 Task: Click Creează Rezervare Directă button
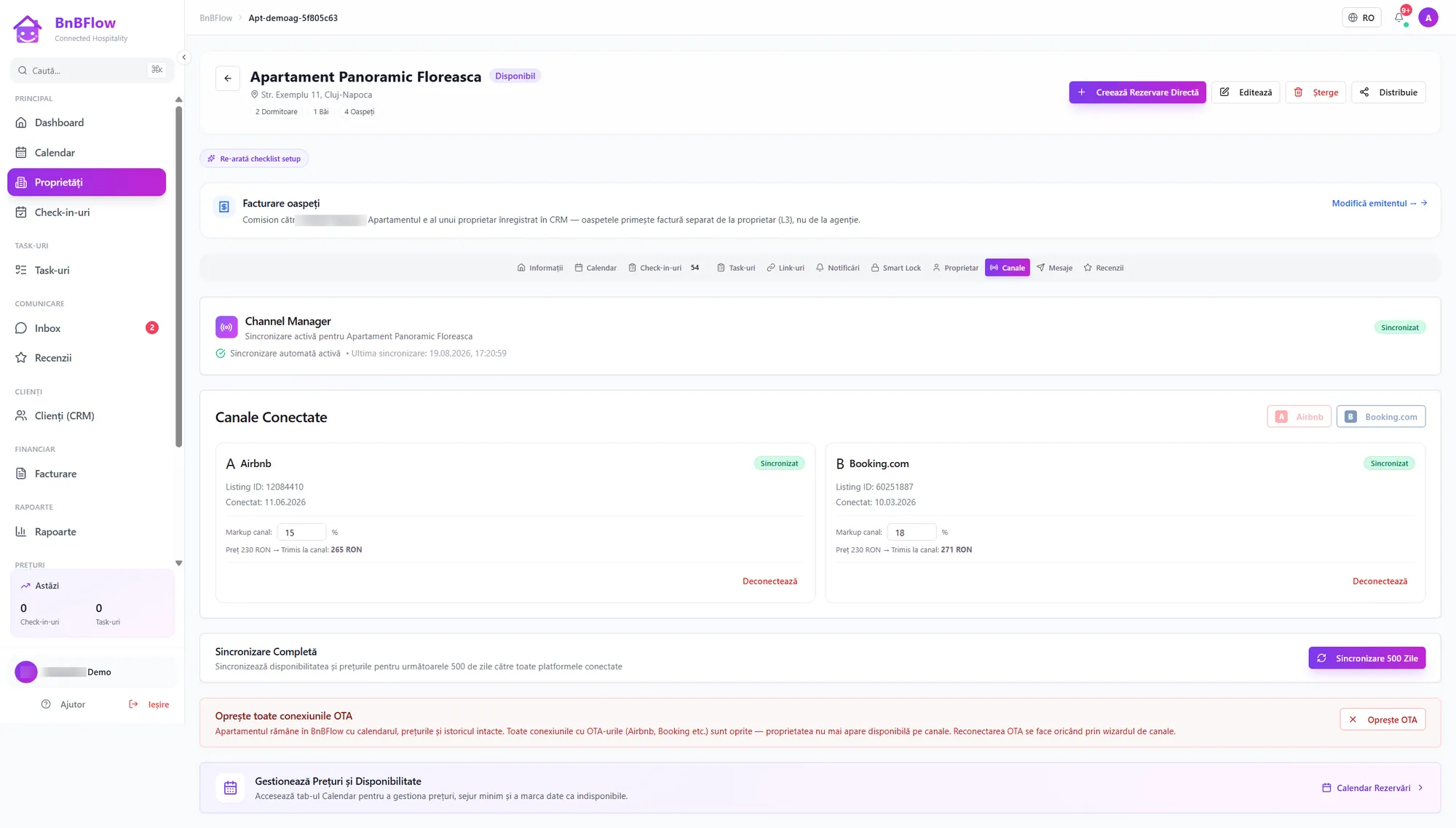point(1137,92)
